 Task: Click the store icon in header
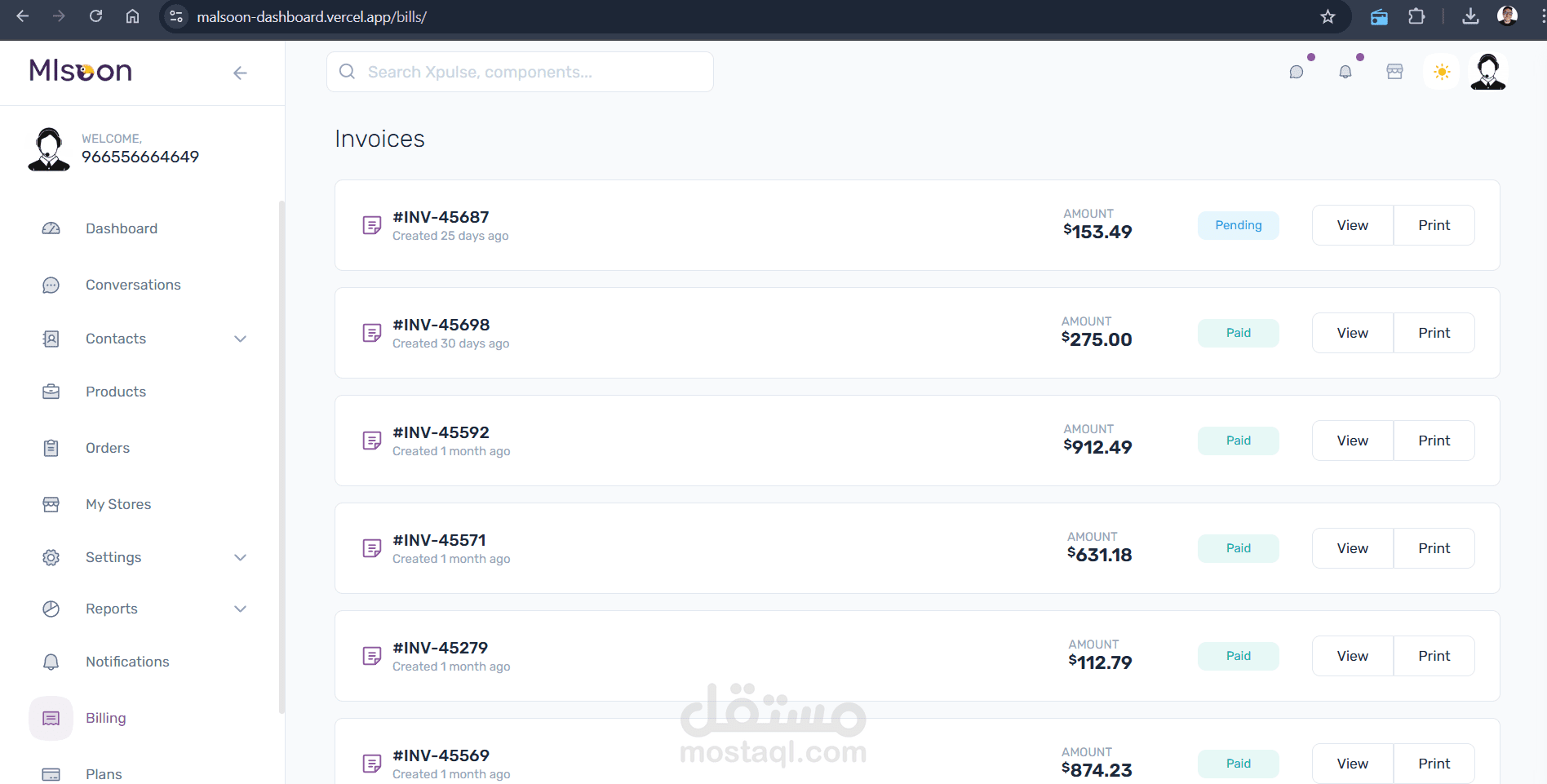click(x=1394, y=72)
